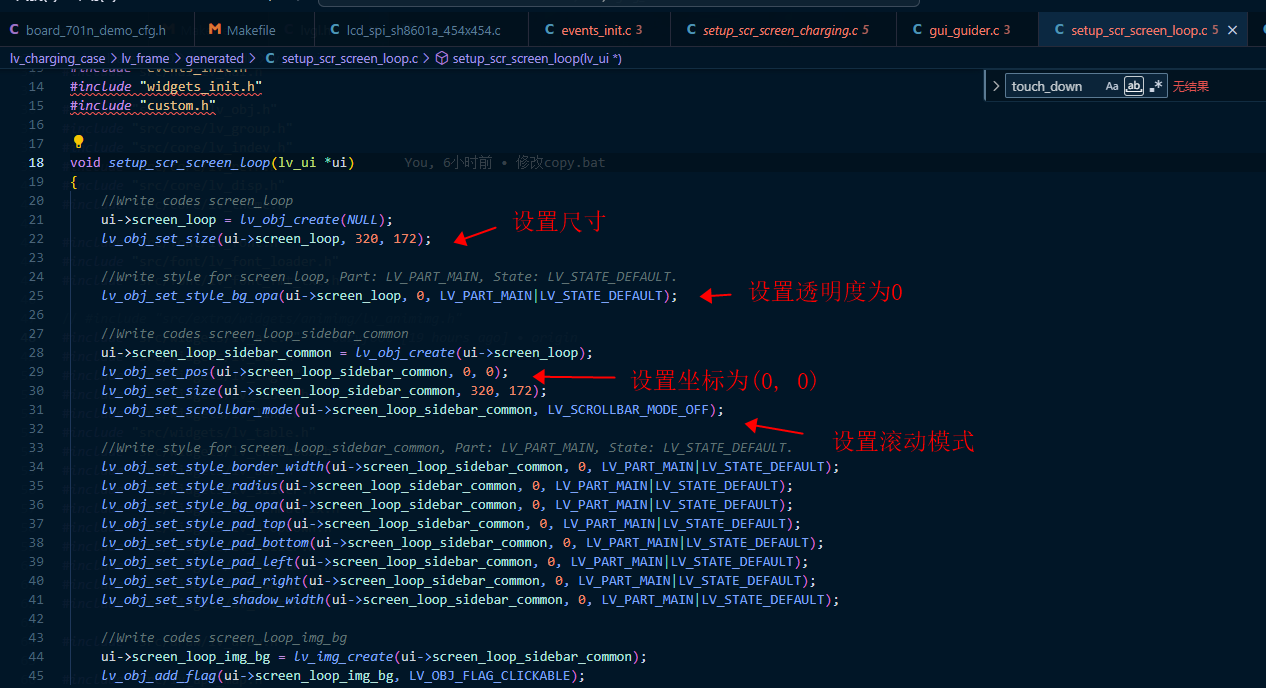This screenshot has height=688, width=1266.
Task: Click the 无结果 find status text
Action: pyautogui.click(x=1190, y=86)
